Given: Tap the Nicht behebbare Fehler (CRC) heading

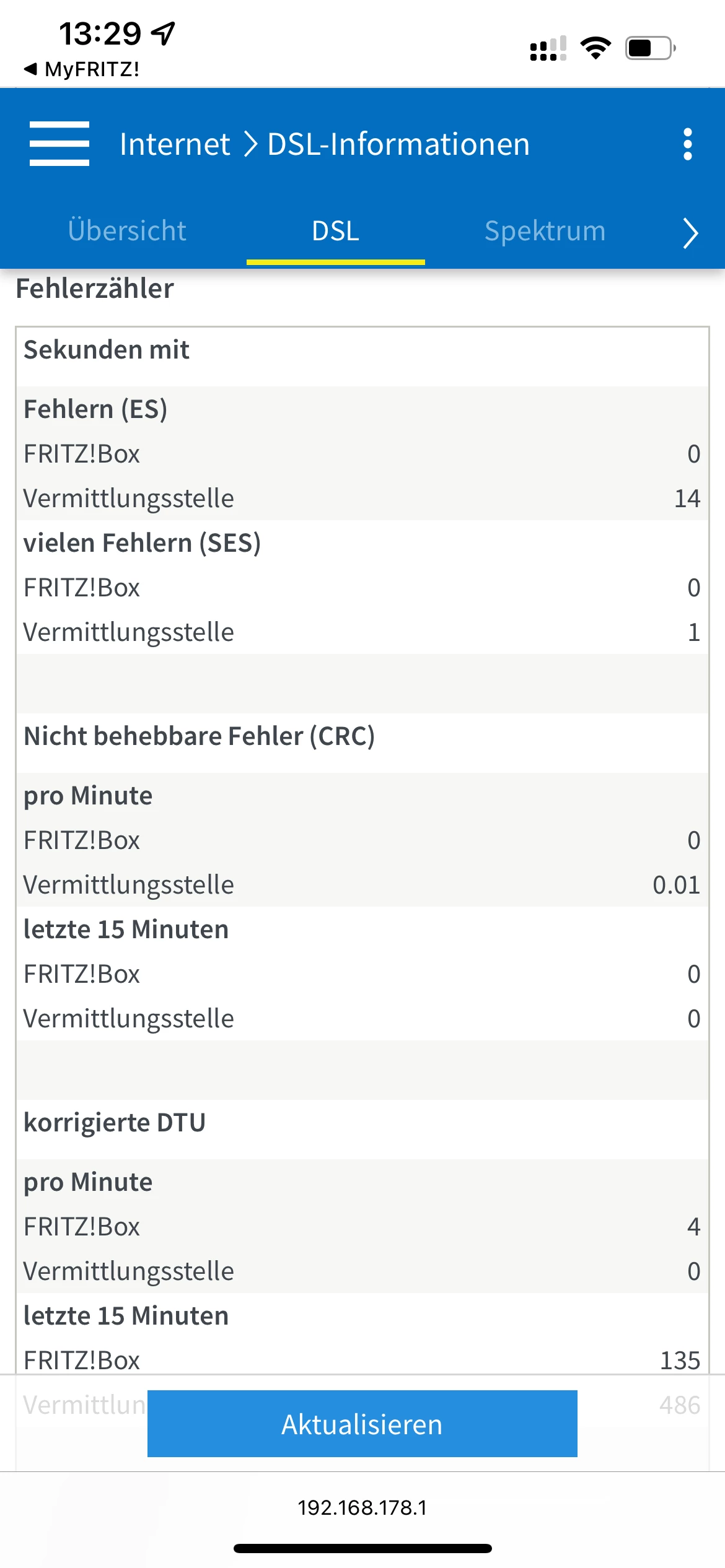Looking at the screenshot, I should tap(199, 736).
